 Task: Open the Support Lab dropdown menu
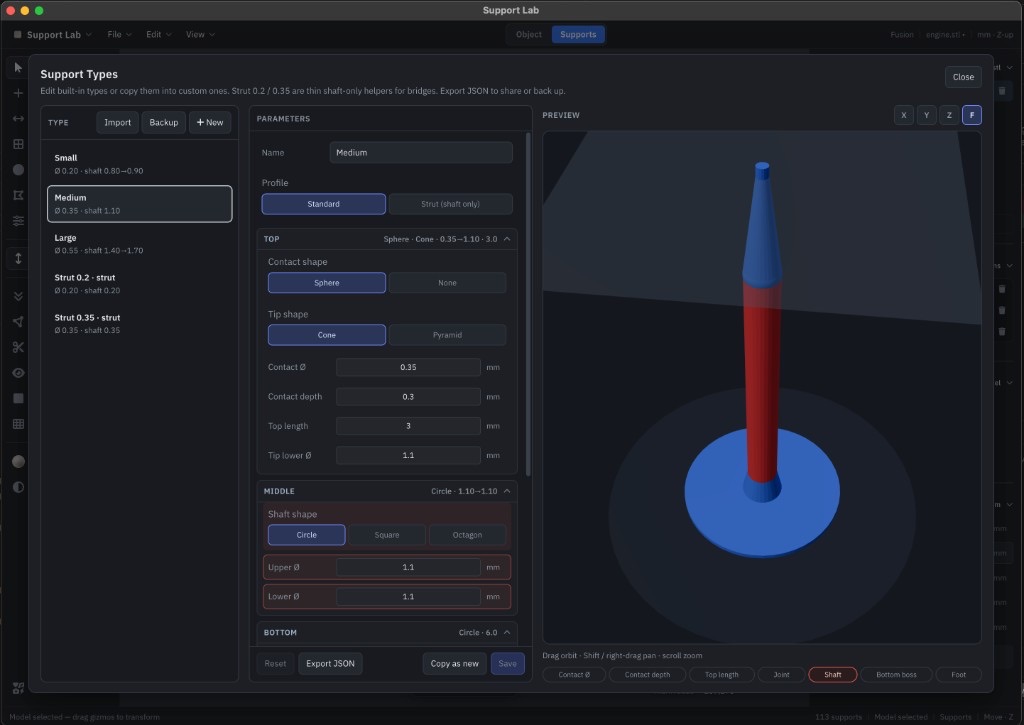point(53,35)
